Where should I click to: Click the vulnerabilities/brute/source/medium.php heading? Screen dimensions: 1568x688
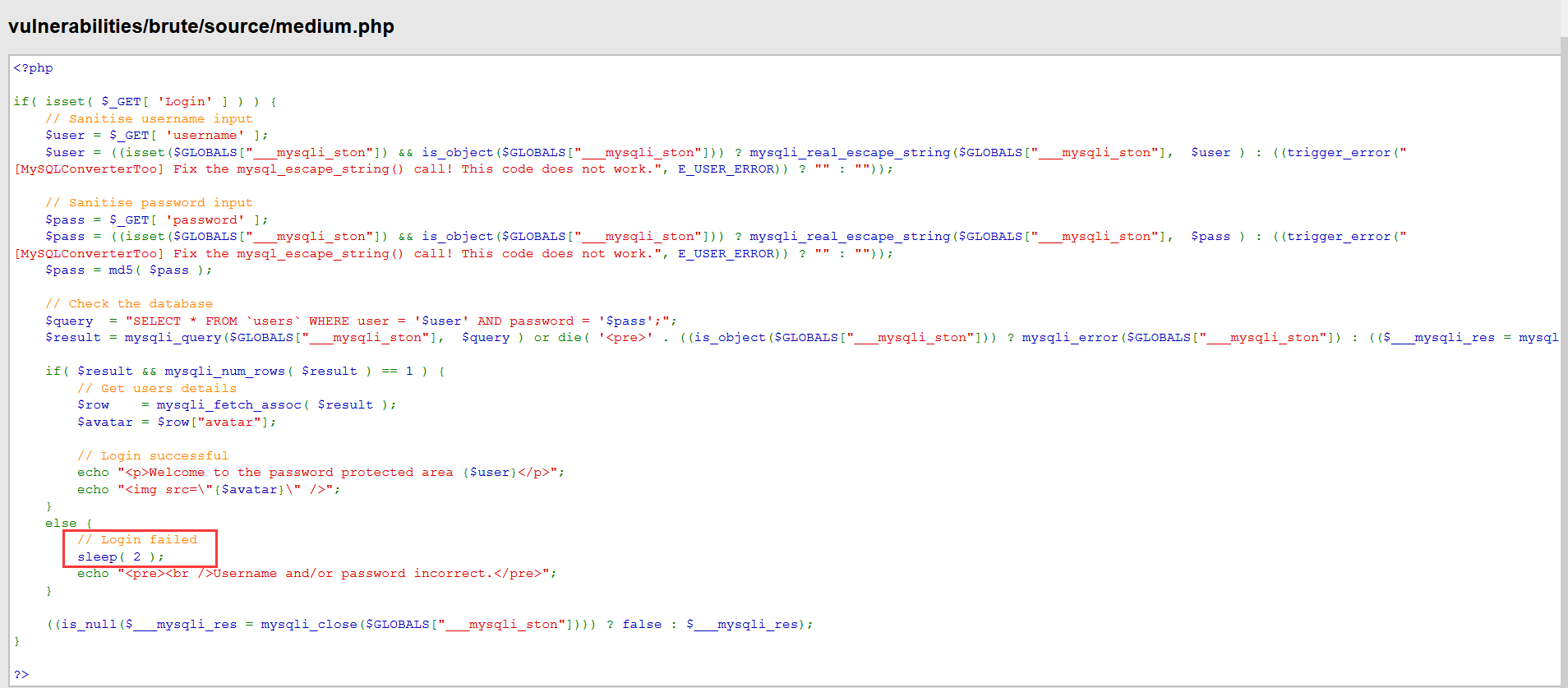click(x=201, y=26)
